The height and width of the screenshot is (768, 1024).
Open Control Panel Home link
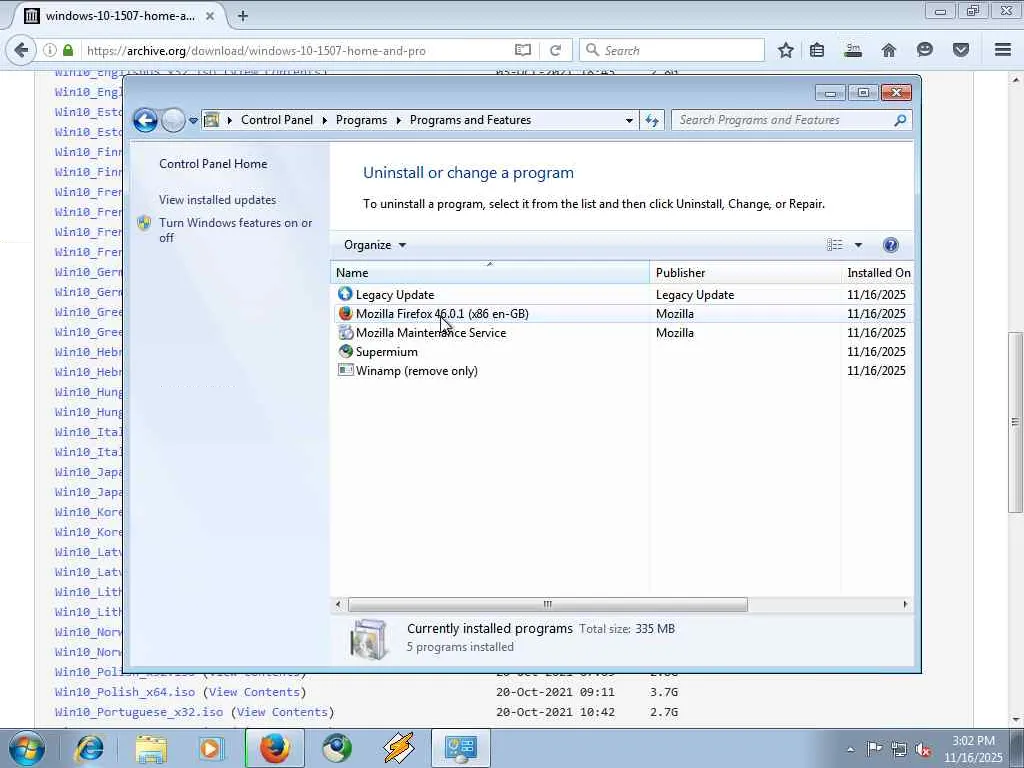[x=213, y=164]
